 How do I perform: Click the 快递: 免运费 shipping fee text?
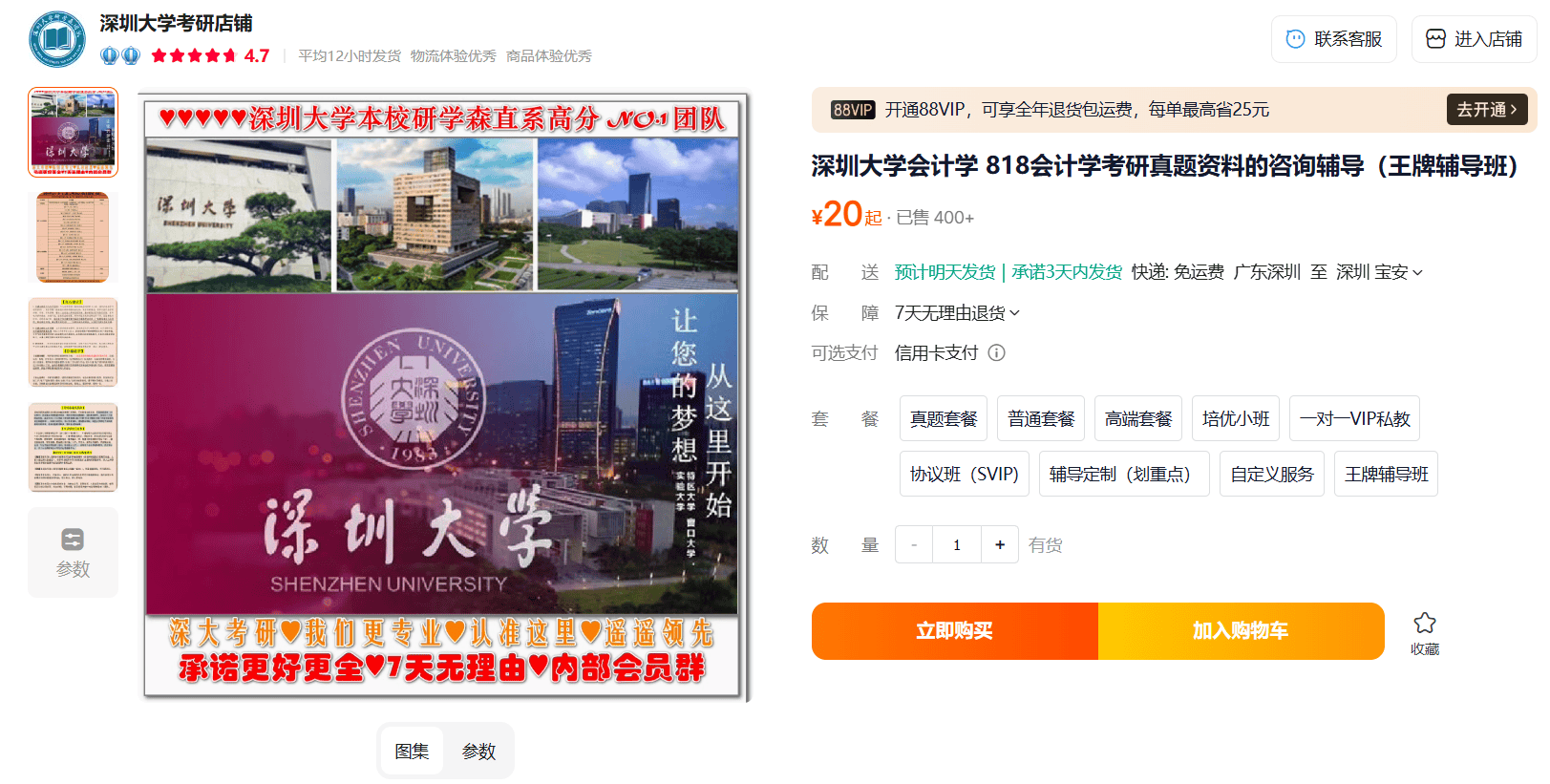[1178, 272]
